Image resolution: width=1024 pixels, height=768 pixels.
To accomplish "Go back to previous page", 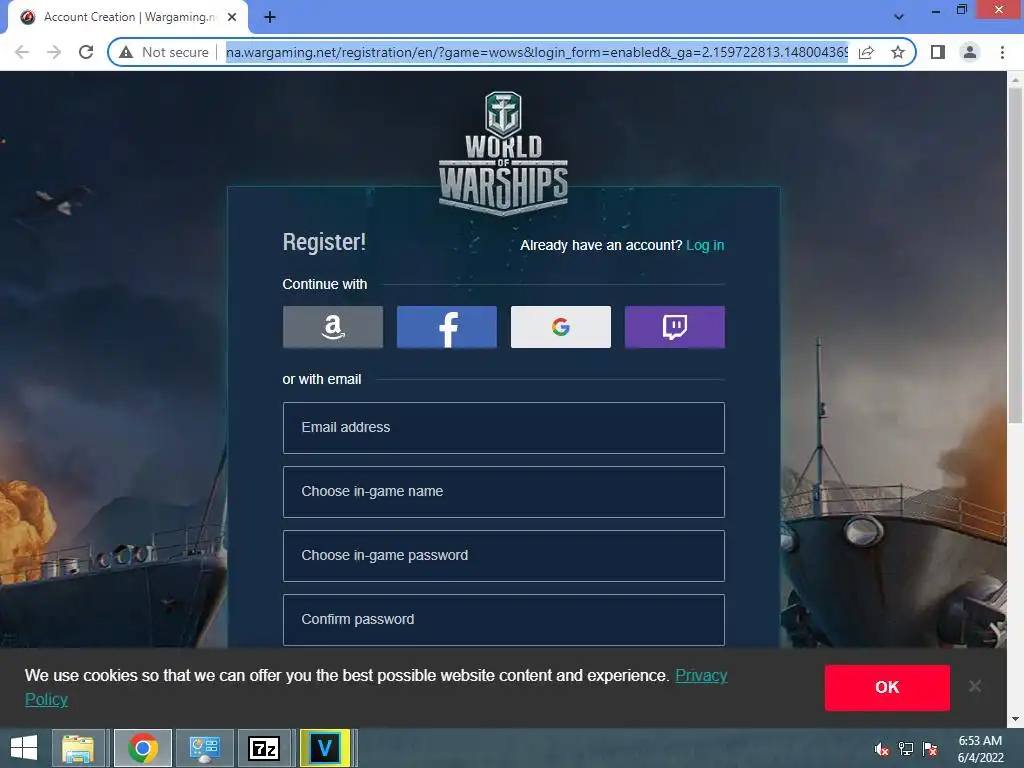I will click(22, 52).
